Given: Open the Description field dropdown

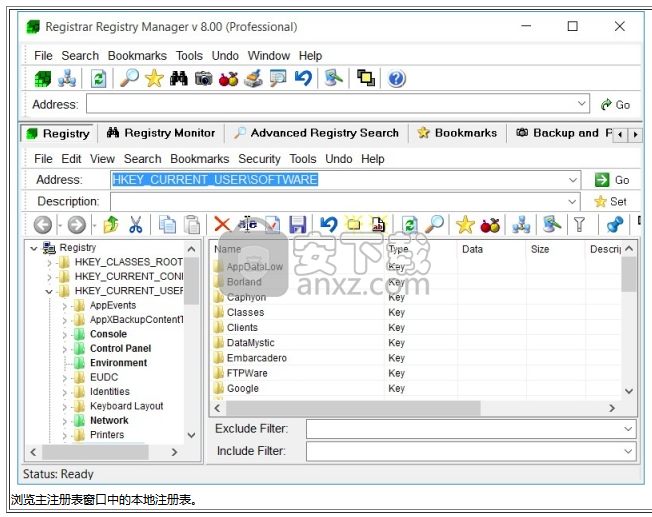Looking at the screenshot, I should coord(573,202).
